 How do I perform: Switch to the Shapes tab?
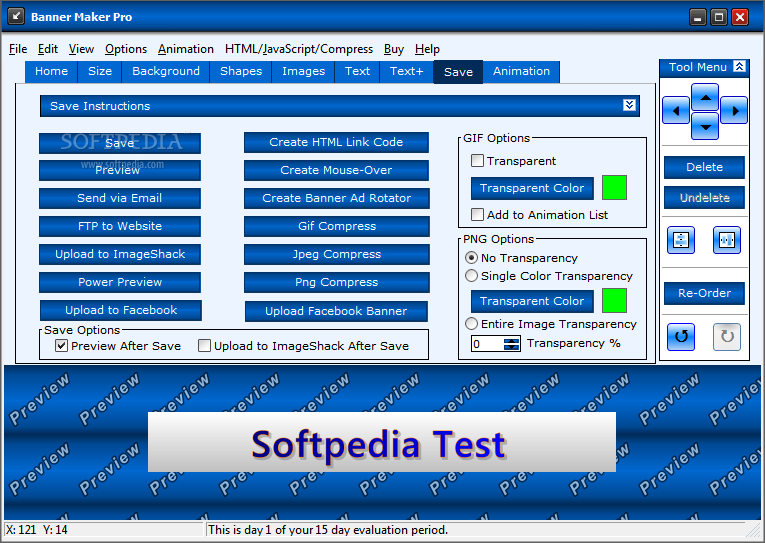[x=241, y=71]
